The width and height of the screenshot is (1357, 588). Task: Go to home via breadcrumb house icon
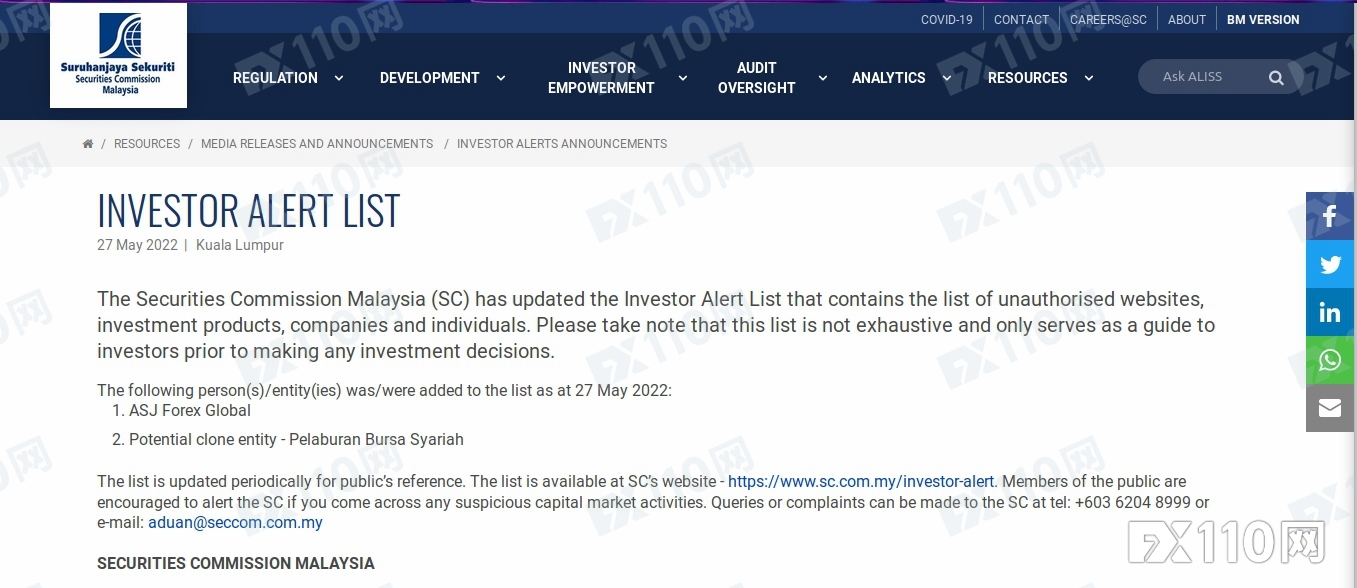(88, 144)
